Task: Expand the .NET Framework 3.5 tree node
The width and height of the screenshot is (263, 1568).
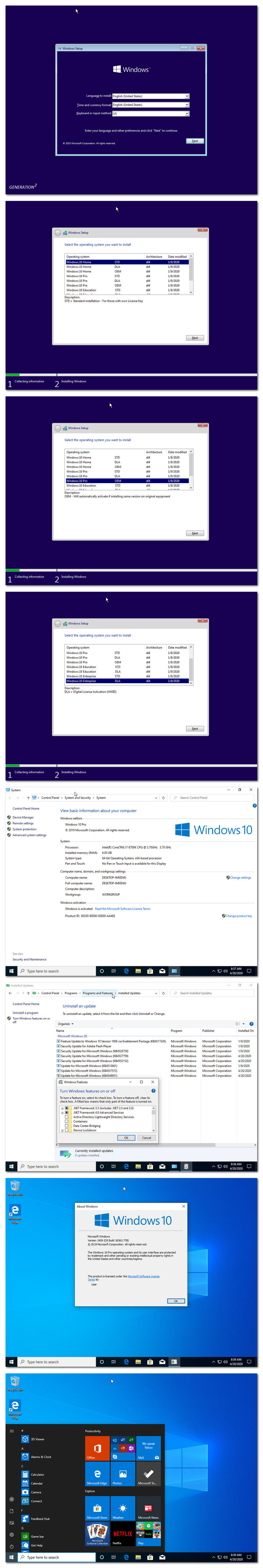Action: point(62,1108)
